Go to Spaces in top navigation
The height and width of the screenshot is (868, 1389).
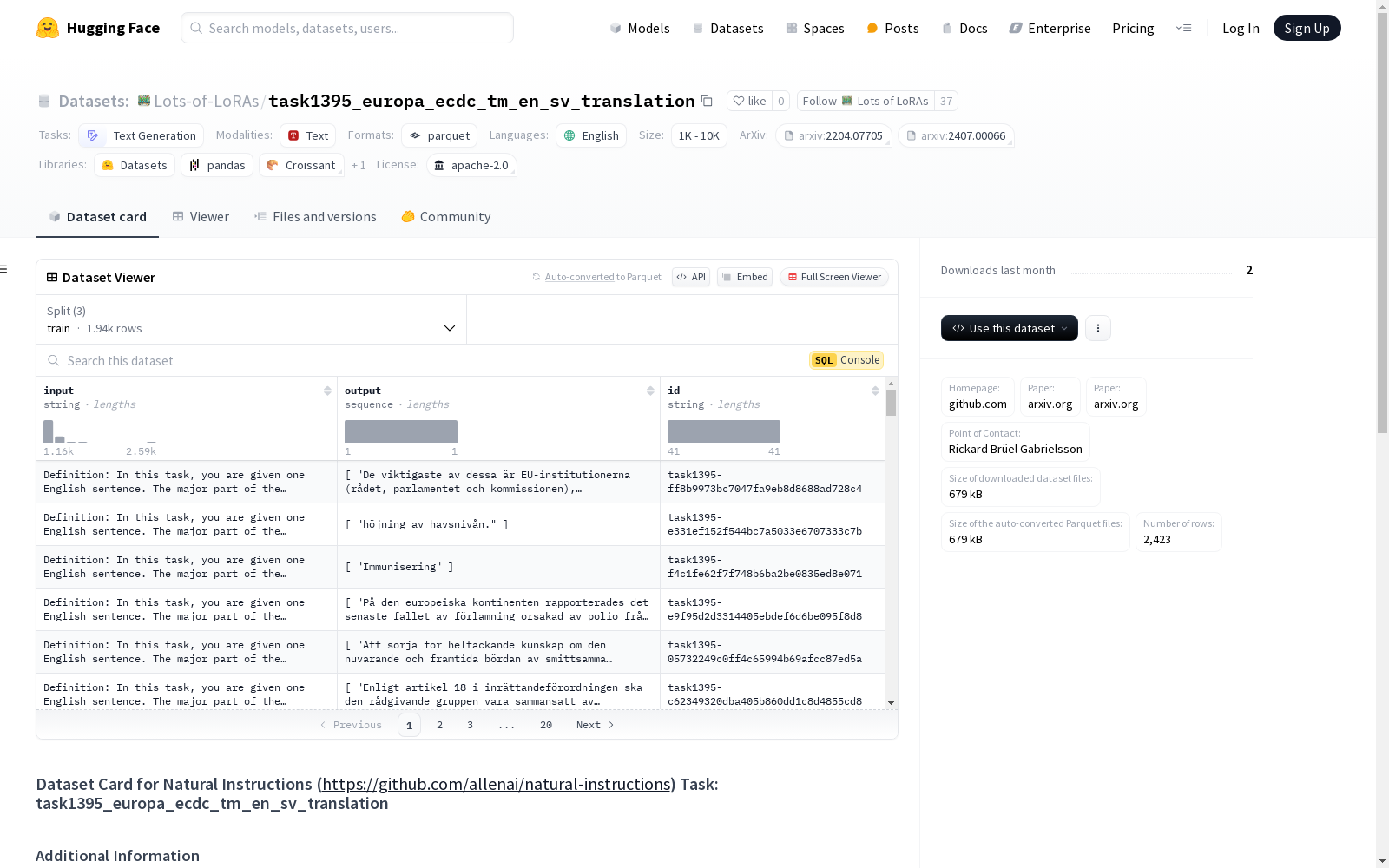tap(815, 28)
